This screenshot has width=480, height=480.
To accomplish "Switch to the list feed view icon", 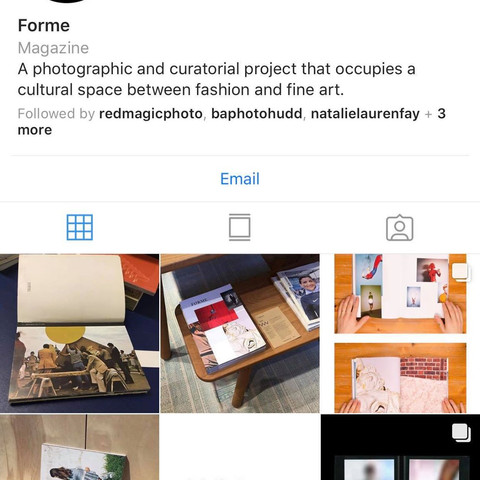I will click(x=240, y=227).
